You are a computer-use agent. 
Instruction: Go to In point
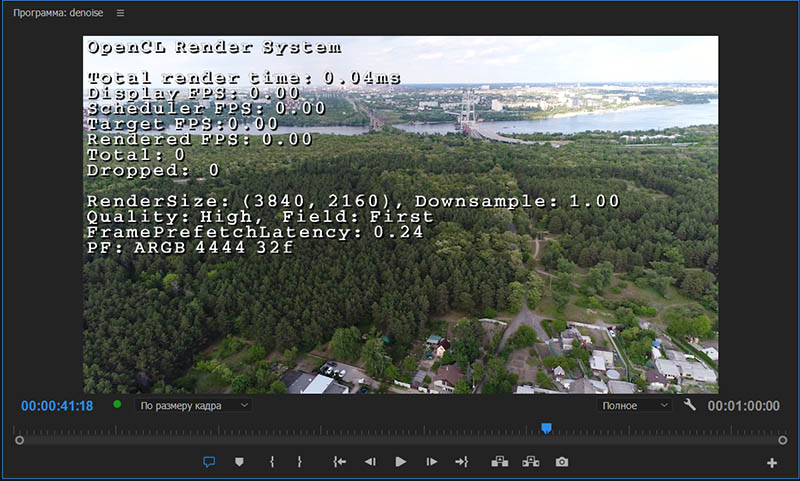click(x=340, y=462)
